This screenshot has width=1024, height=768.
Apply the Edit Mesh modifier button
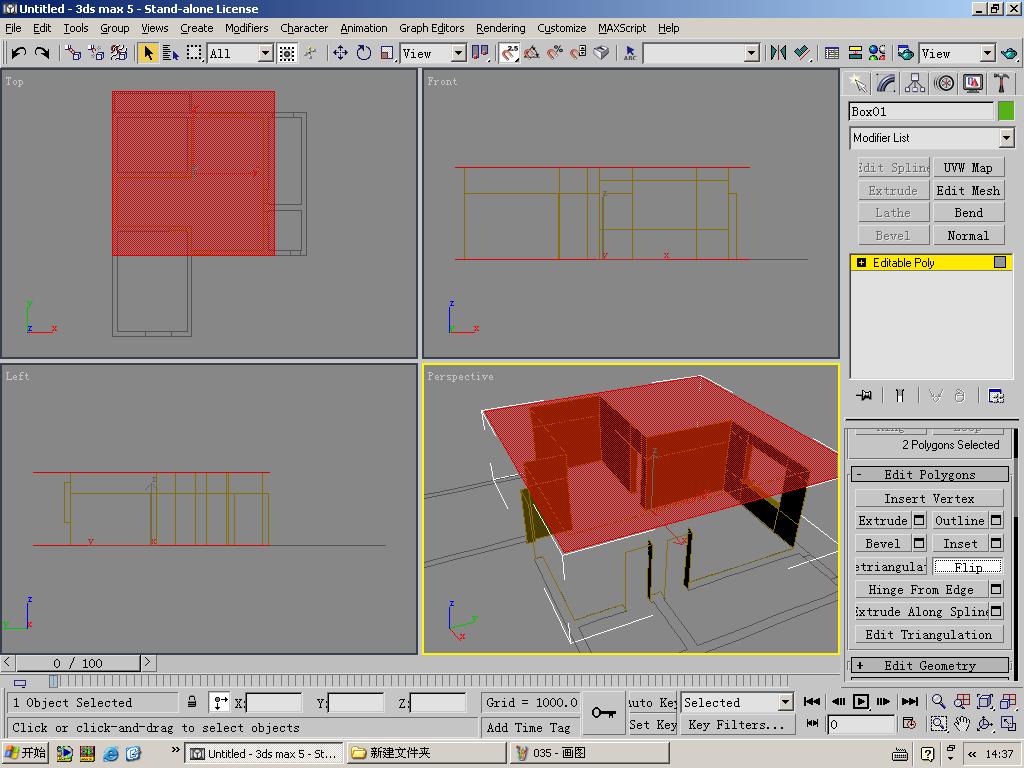pyautogui.click(x=968, y=191)
